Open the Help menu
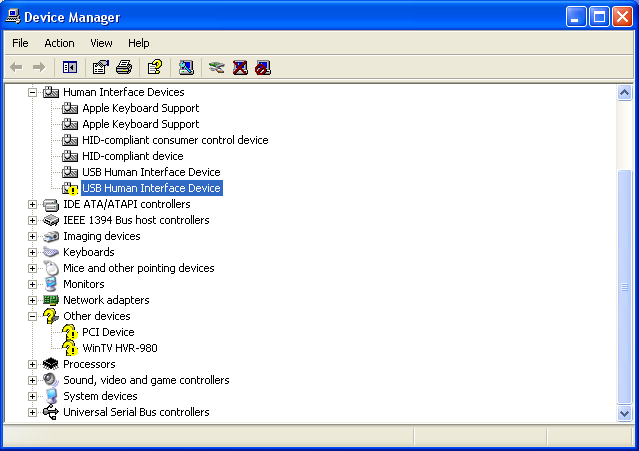Viewport: 639px width, 451px height. (139, 43)
